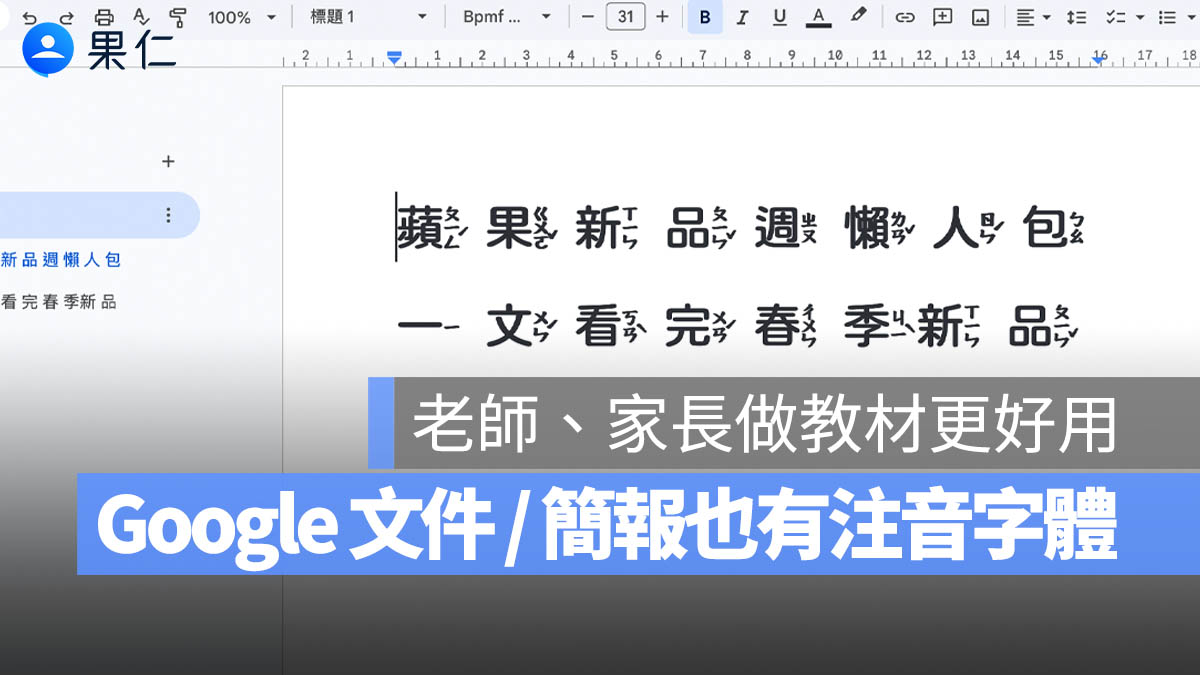Open the Bpmf font dropdown
1200x675 pixels.
(507, 17)
